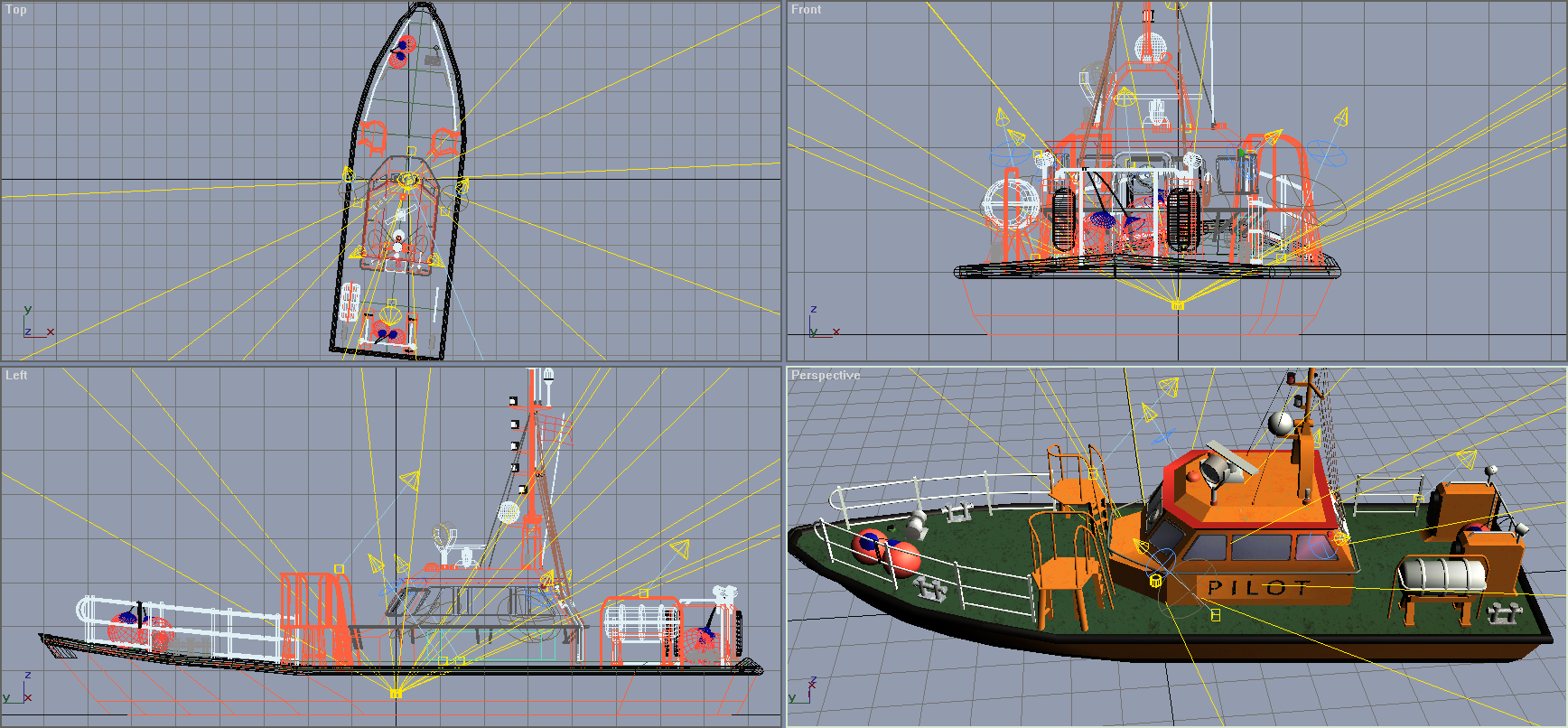Select the yellow light target box in Left view

[395, 694]
